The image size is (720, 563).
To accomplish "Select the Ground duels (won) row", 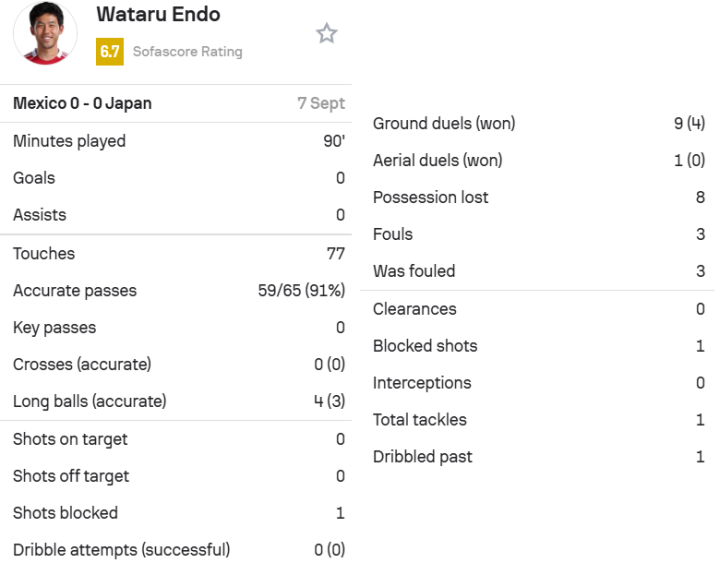I will [x=538, y=124].
